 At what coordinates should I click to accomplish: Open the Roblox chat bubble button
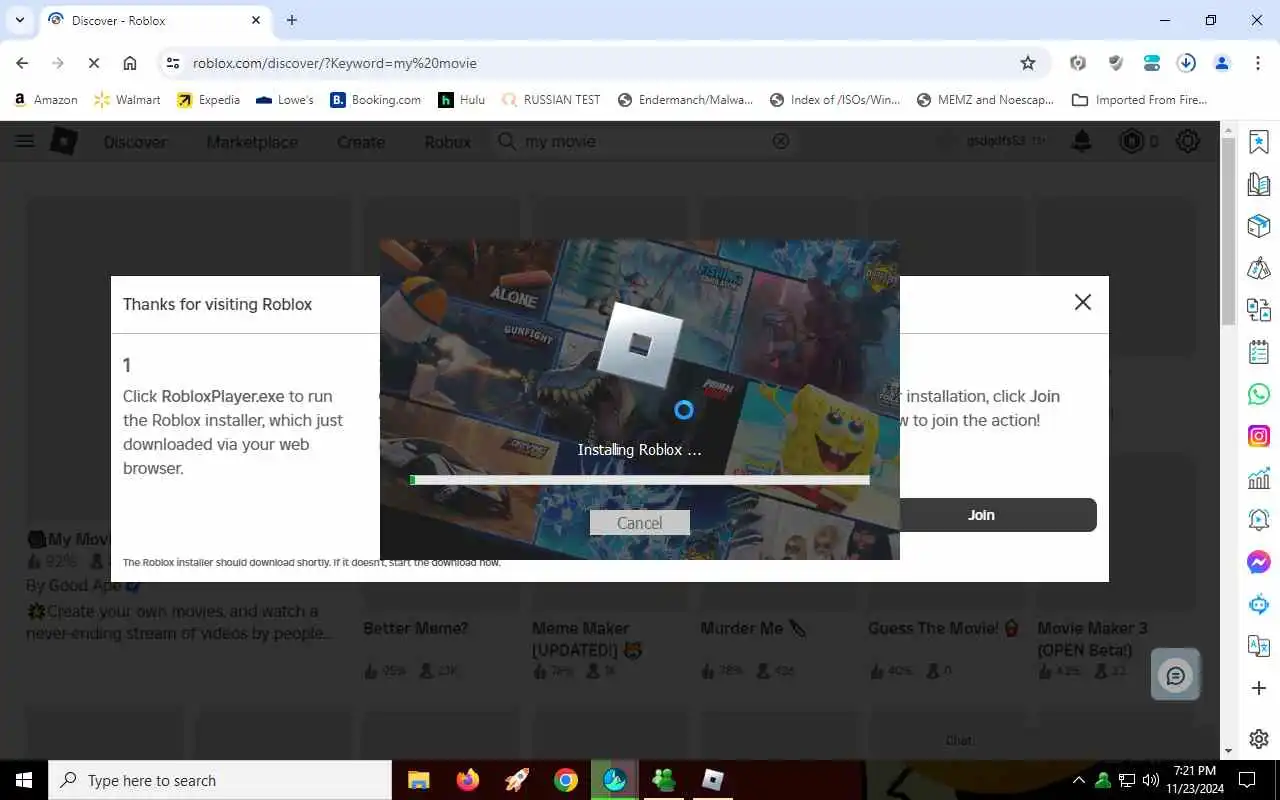tap(1176, 676)
